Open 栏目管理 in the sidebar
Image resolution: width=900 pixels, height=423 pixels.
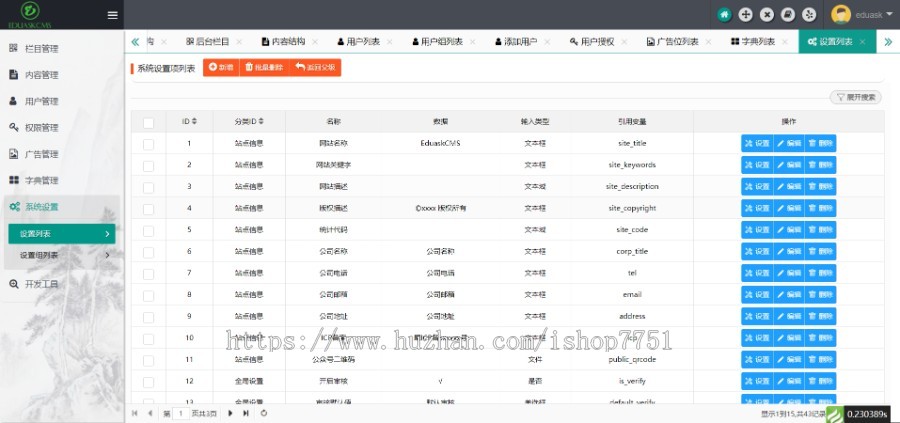pyautogui.click(x=41, y=49)
